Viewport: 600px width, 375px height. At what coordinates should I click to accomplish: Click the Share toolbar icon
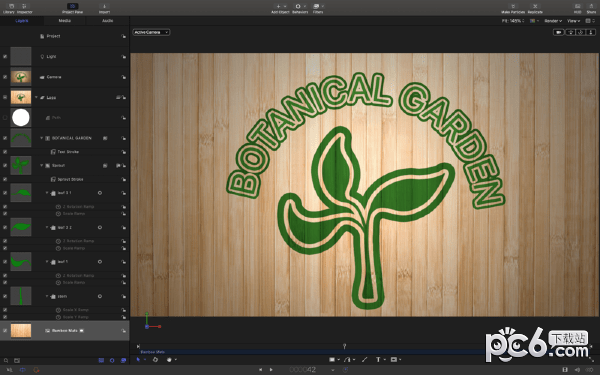coord(591,8)
